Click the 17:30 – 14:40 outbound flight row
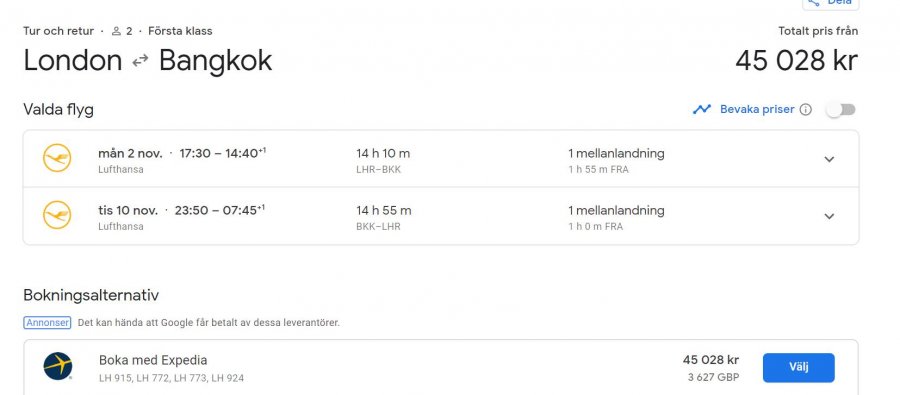 [441, 159]
